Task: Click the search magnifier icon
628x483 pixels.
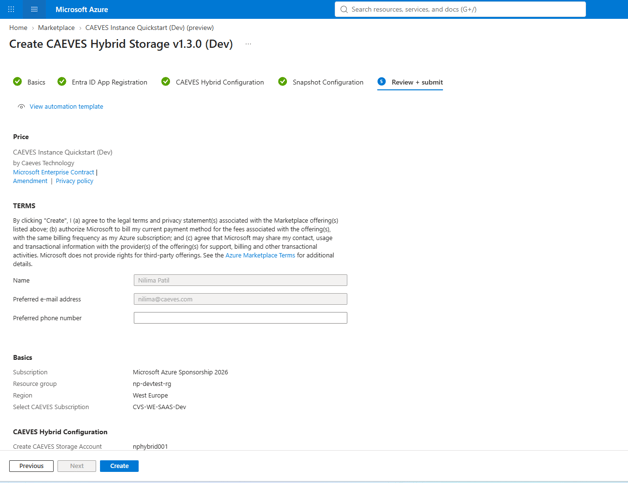Action: coord(344,9)
